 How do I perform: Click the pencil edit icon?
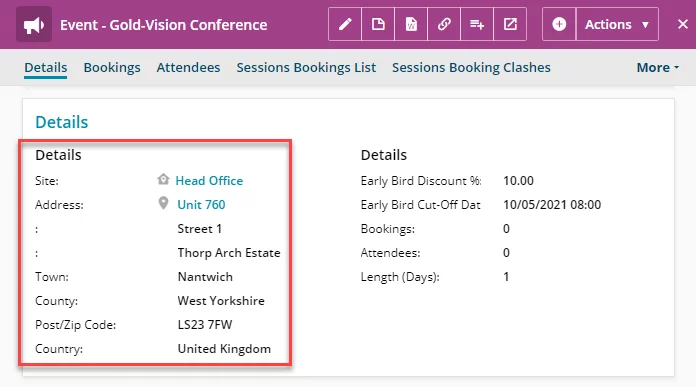(x=345, y=24)
